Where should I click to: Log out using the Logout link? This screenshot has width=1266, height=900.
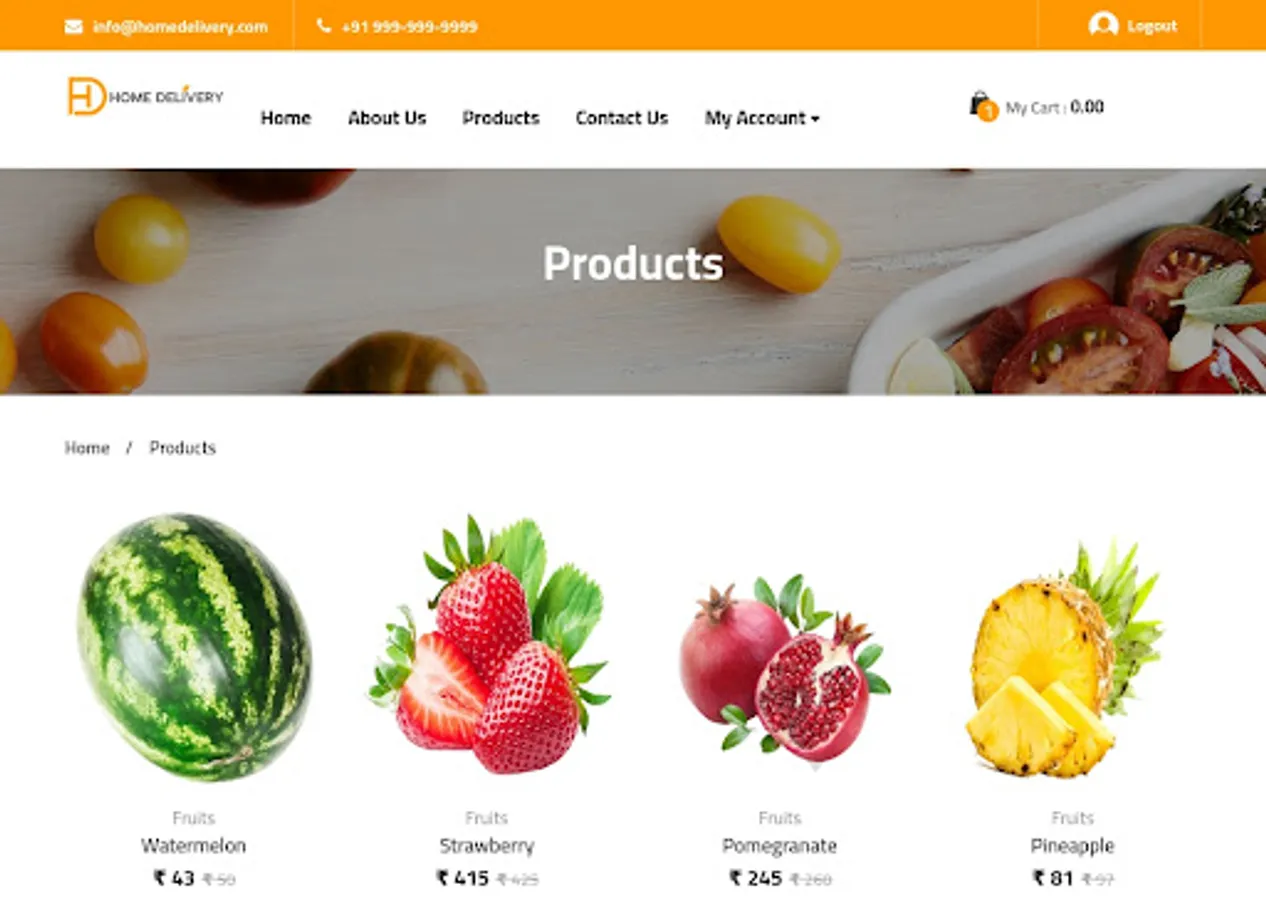[x=1152, y=26]
